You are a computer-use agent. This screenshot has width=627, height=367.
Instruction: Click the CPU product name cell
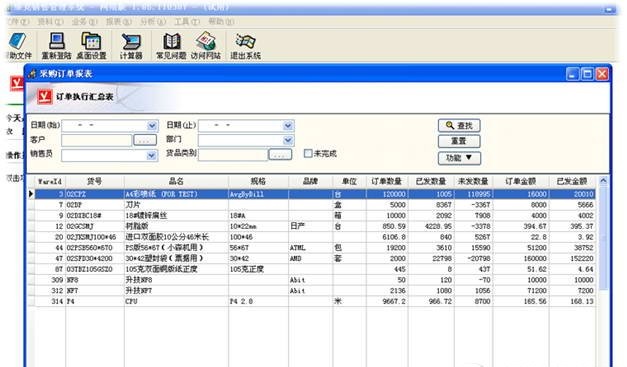[176, 301]
